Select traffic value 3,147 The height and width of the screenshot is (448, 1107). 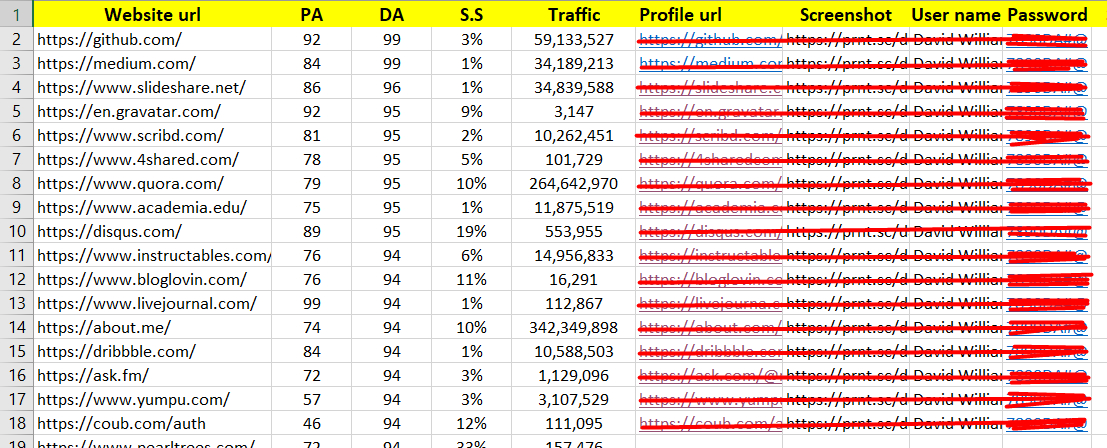(x=574, y=111)
